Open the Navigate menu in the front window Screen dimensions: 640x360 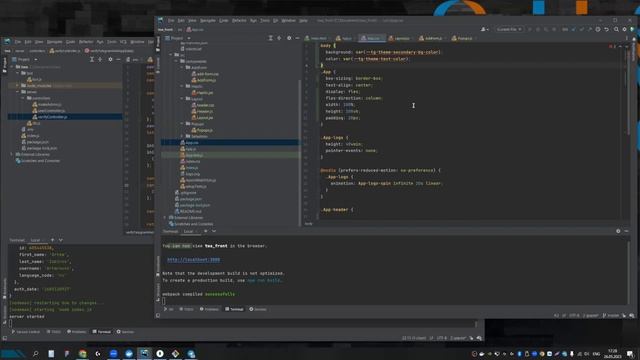pos(208,20)
